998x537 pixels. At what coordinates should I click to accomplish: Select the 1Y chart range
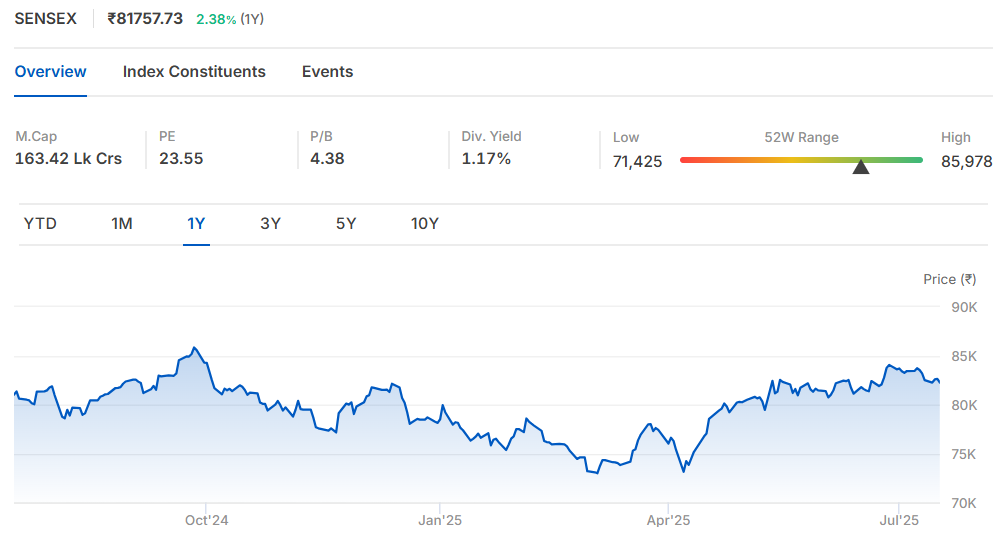coord(196,223)
